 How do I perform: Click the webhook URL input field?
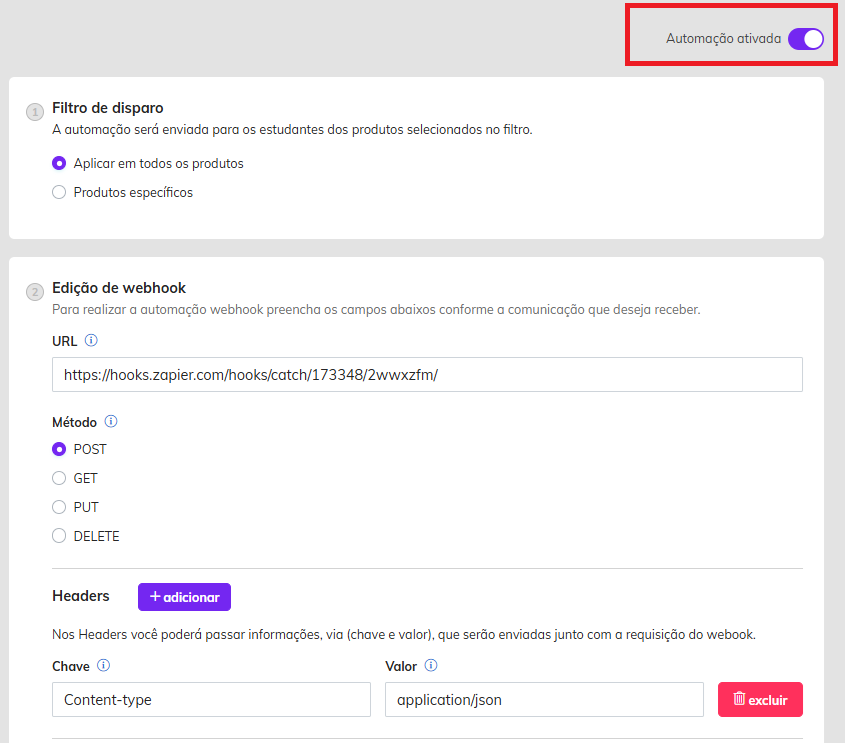427,374
